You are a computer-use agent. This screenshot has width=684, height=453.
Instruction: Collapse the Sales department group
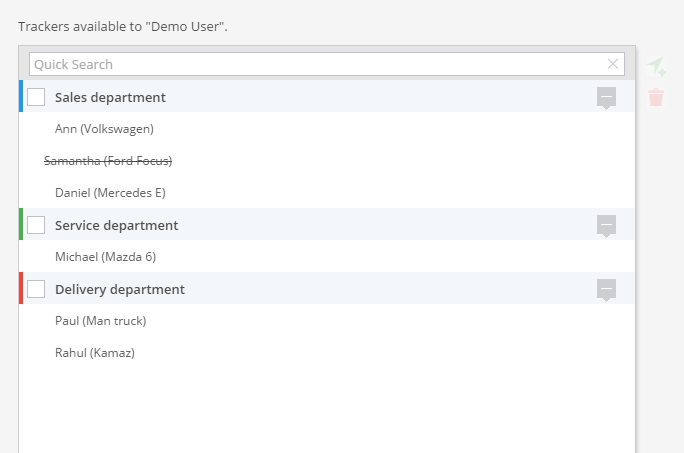click(606, 97)
